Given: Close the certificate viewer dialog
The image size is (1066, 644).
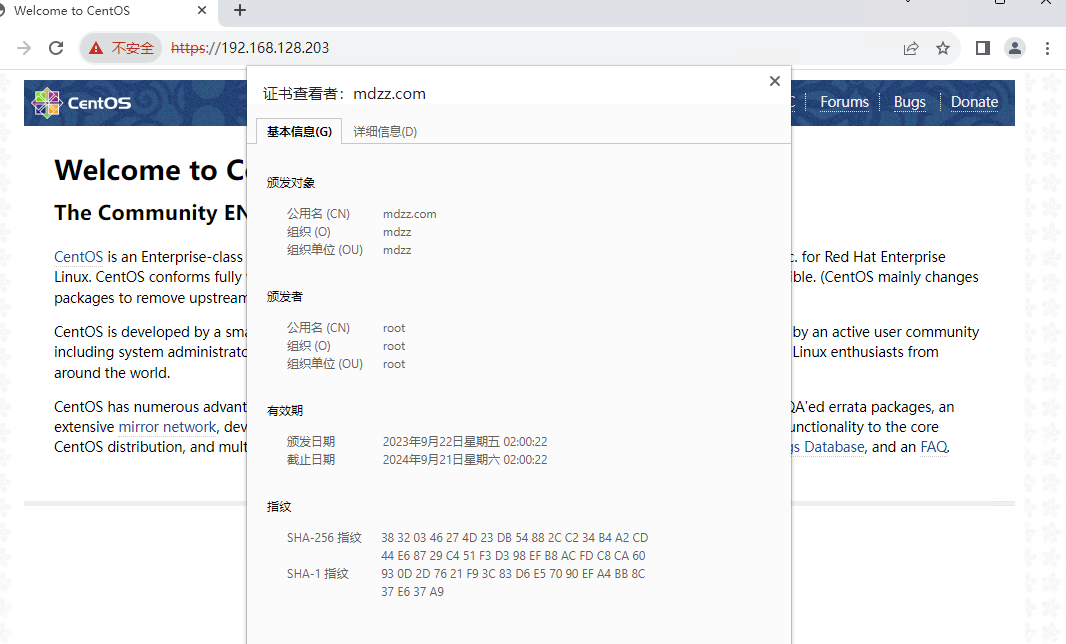Looking at the screenshot, I should (774, 81).
